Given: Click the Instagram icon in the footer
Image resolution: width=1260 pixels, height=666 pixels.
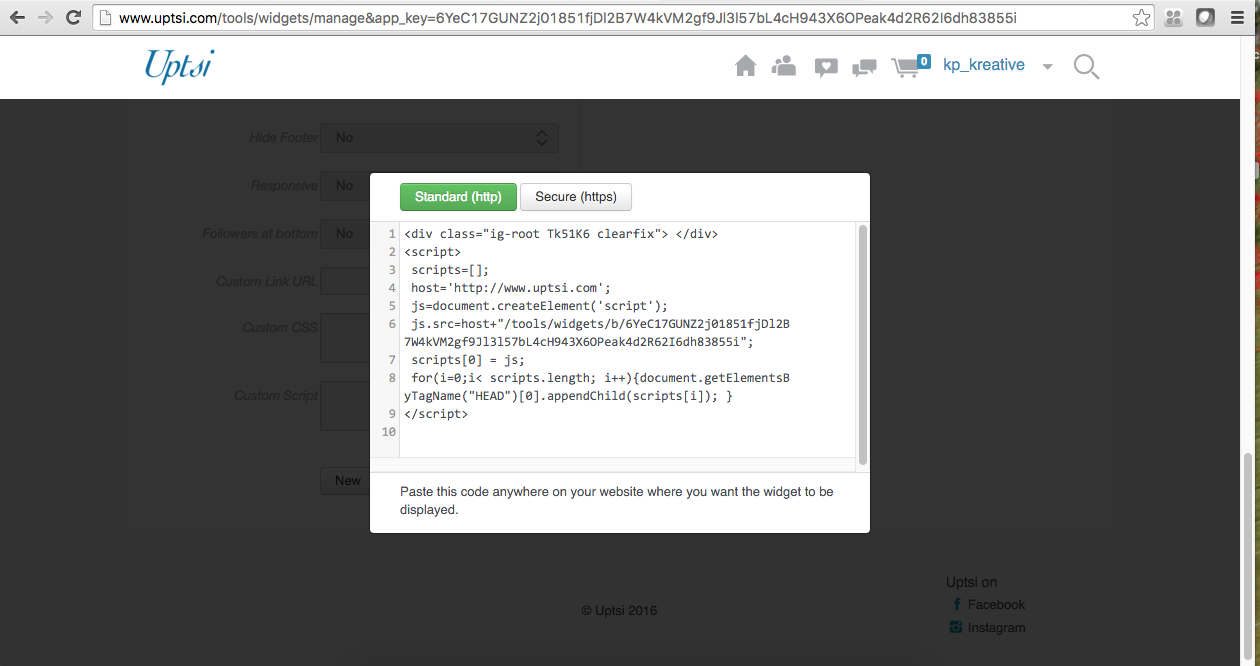Looking at the screenshot, I should (956, 627).
